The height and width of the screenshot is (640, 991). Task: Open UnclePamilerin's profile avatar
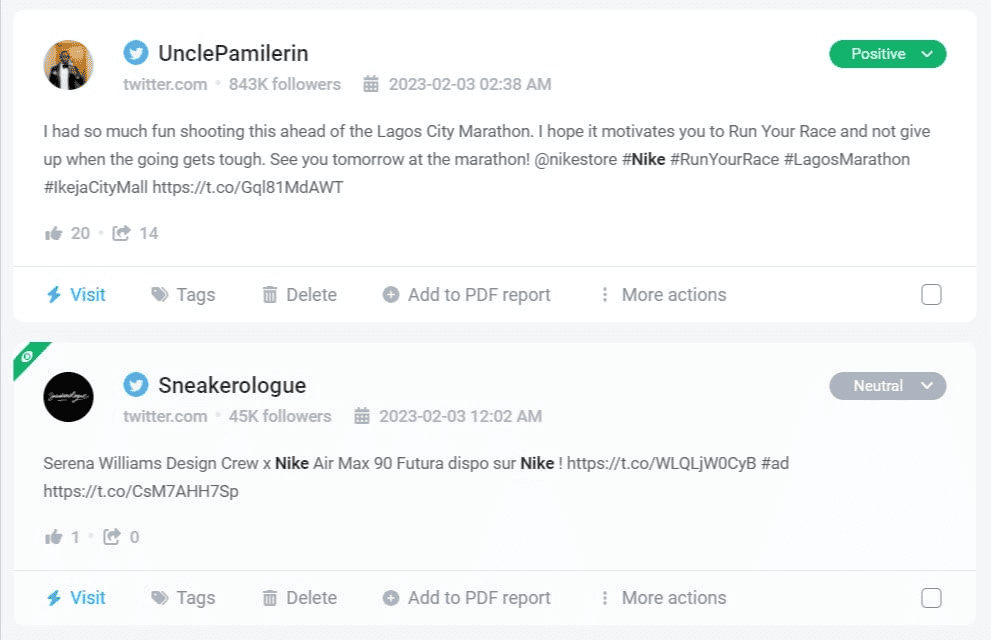coord(68,65)
